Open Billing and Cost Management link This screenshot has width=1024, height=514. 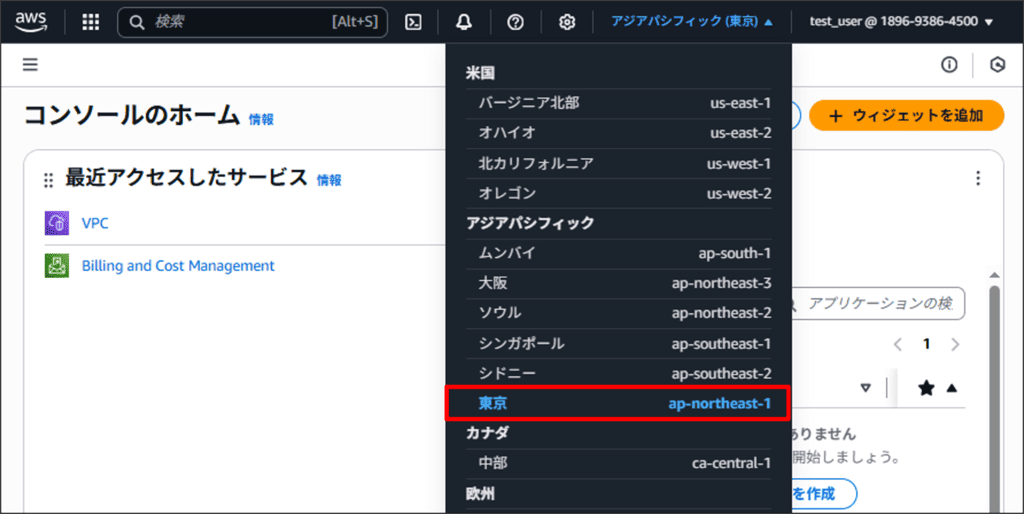coord(178,266)
